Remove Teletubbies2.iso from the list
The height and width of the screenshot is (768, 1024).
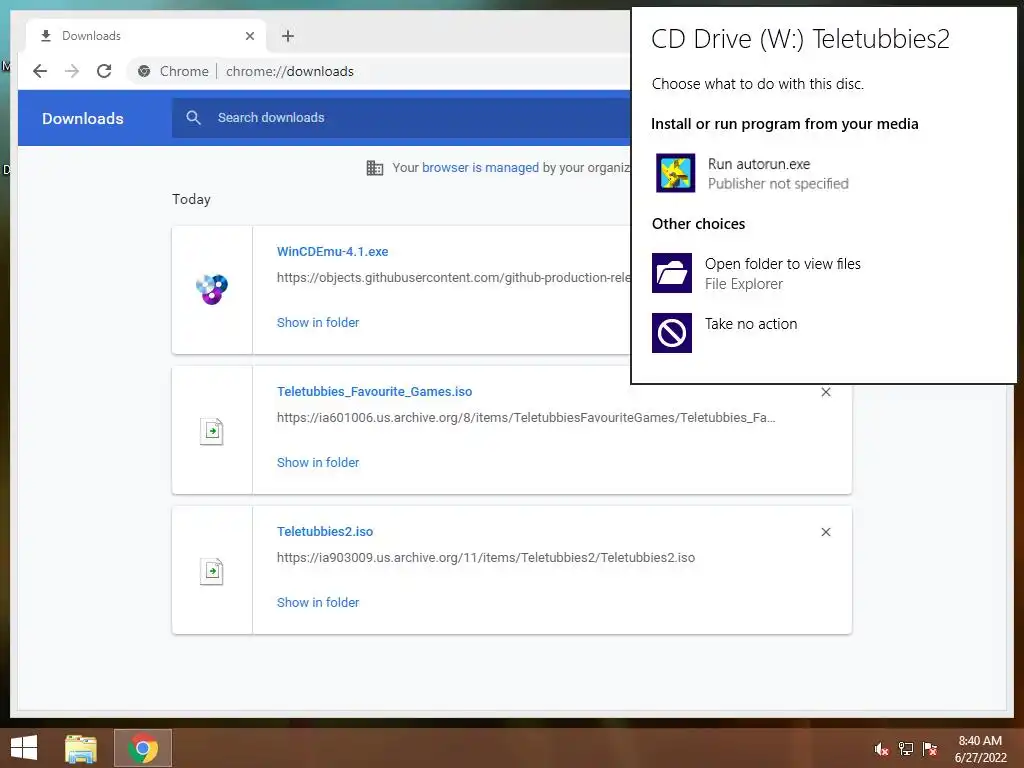pos(826,532)
